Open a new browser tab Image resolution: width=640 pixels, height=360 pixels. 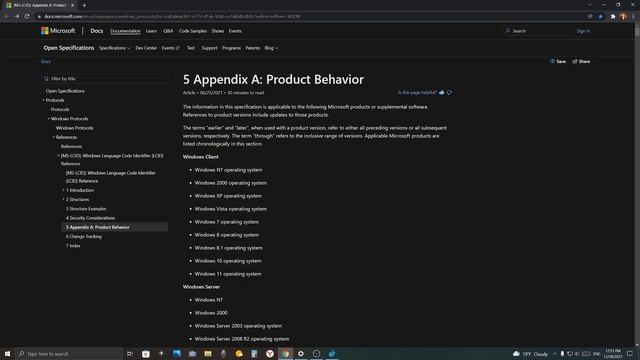coord(84,5)
